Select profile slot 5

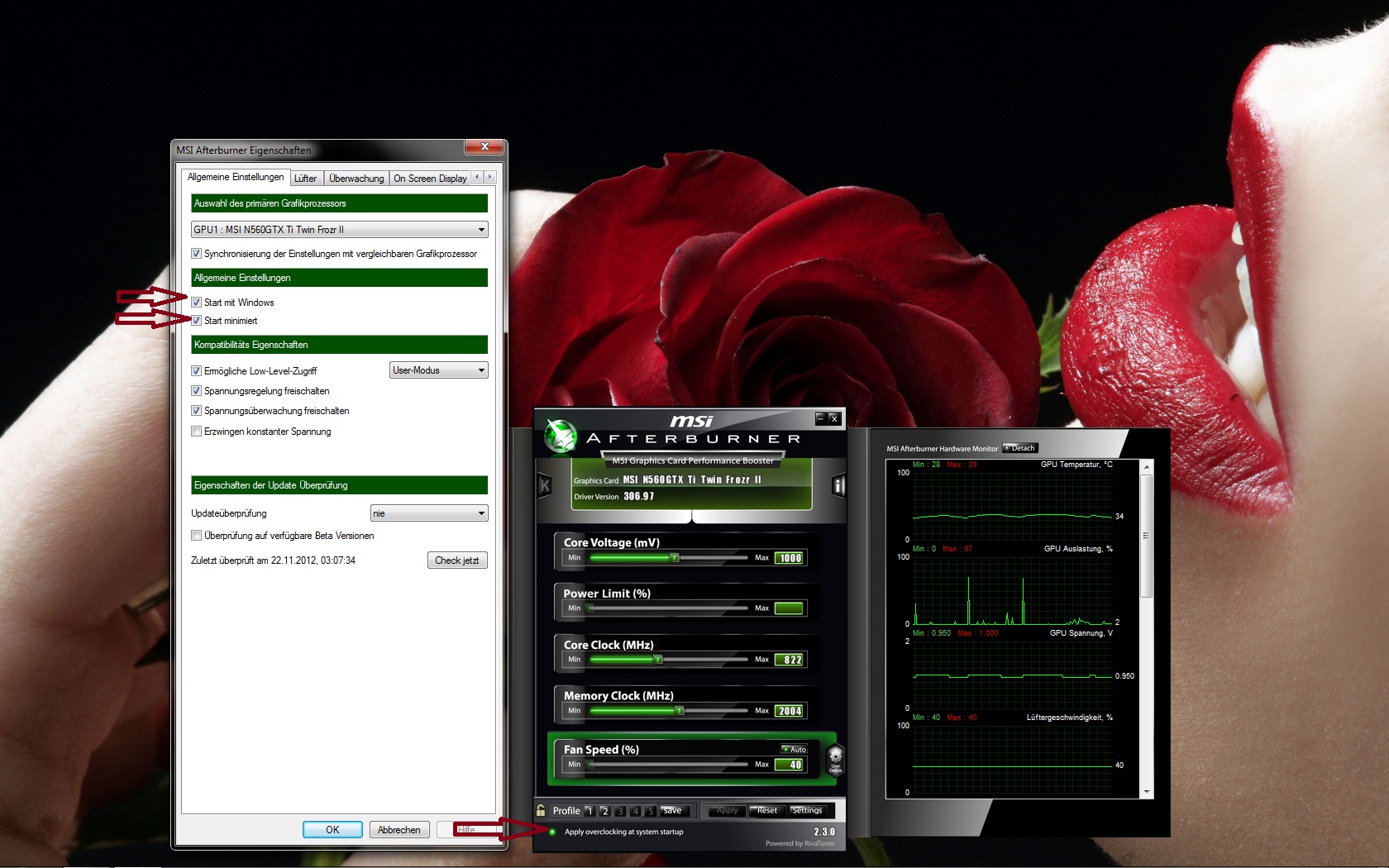(x=650, y=811)
